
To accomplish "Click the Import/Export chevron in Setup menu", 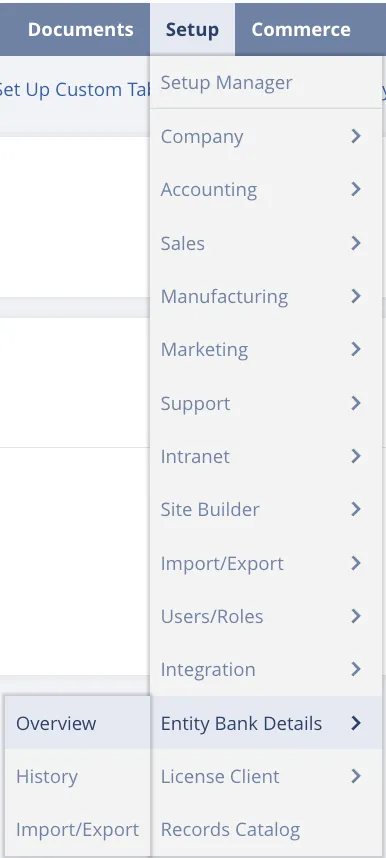I will pyautogui.click(x=356, y=563).
